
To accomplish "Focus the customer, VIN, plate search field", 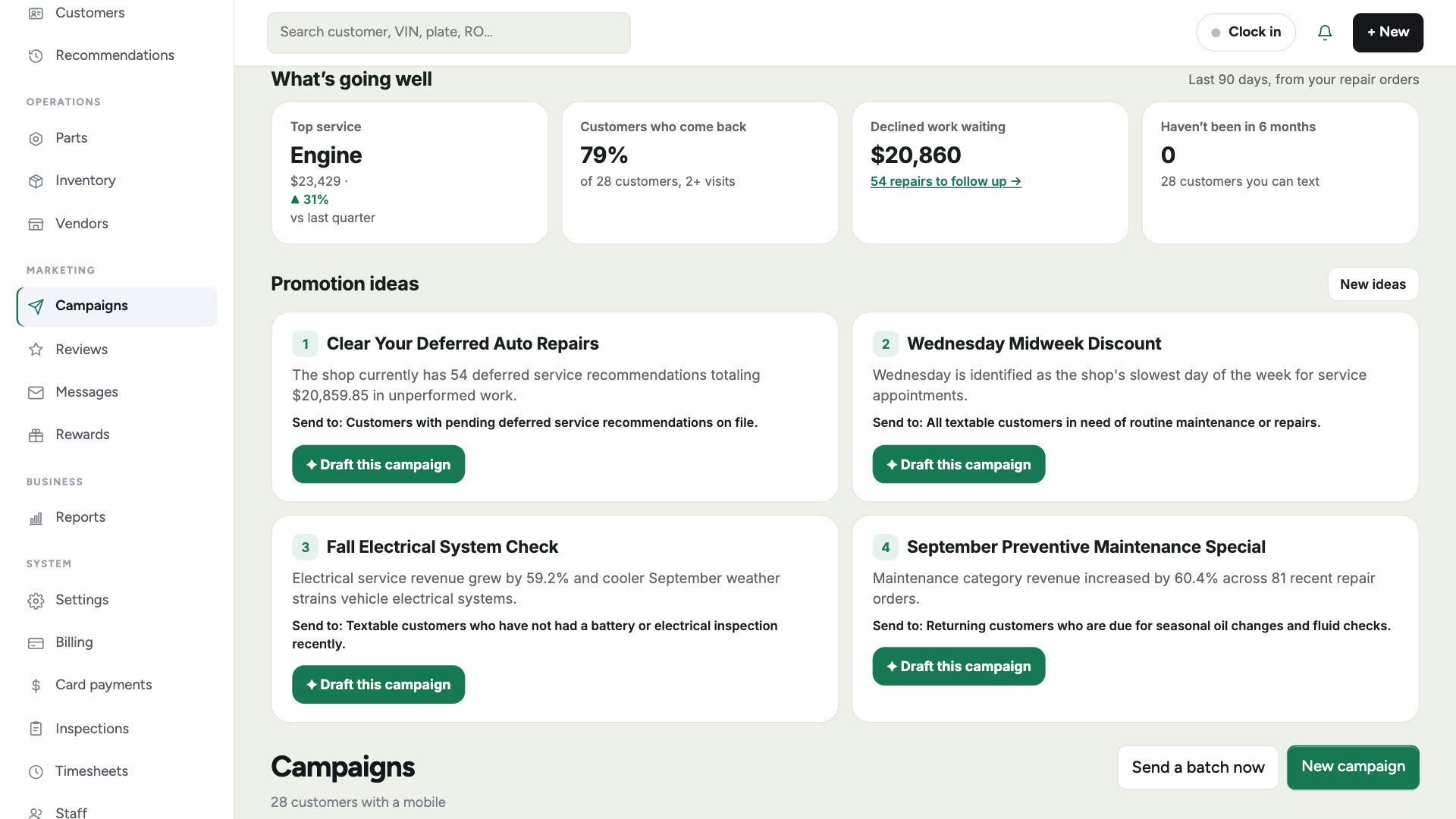I will click(x=448, y=33).
